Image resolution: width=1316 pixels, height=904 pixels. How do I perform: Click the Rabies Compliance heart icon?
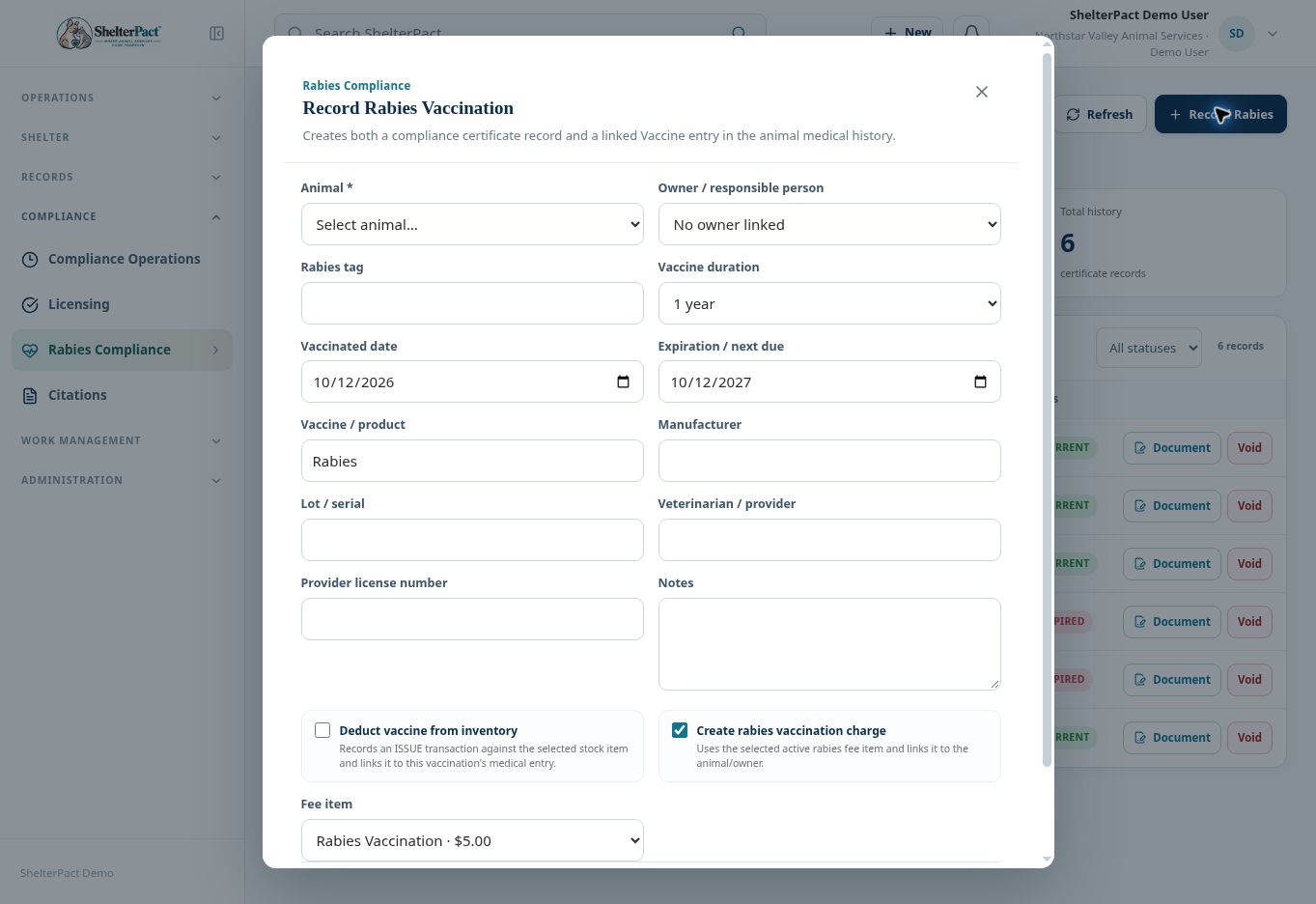pos(30,350)
